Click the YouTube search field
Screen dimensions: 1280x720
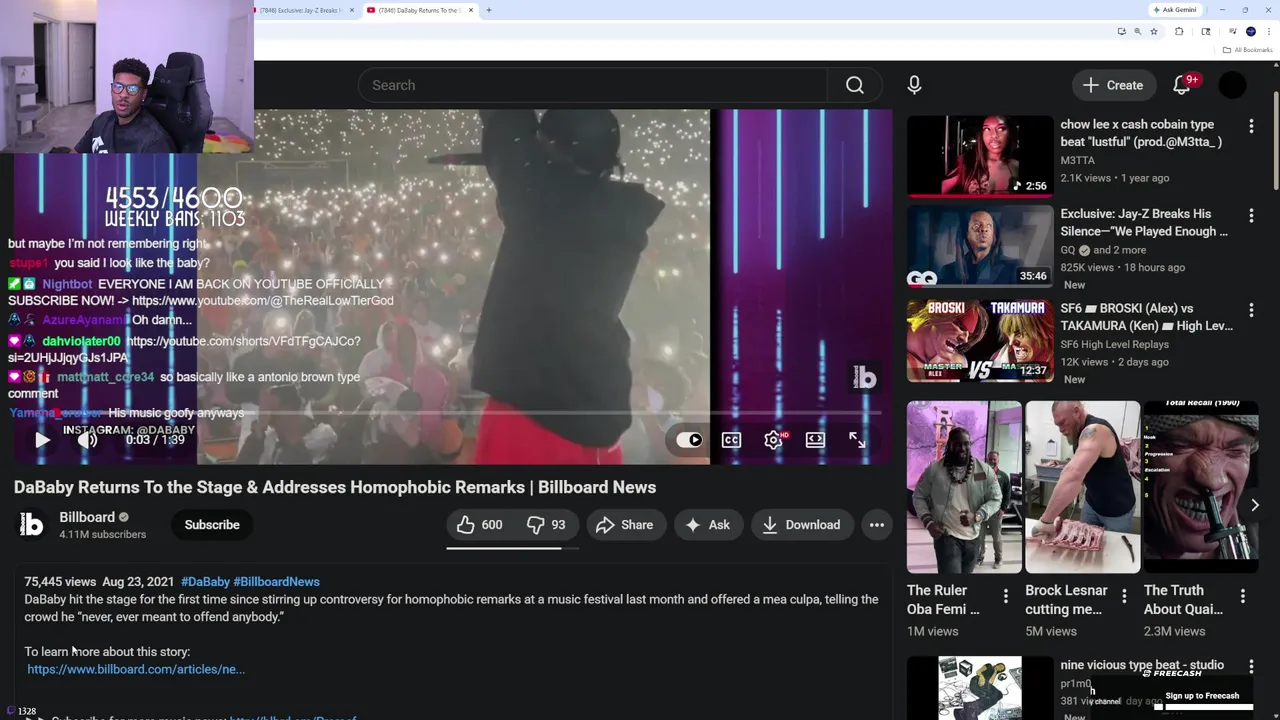(x=593, y=85)
